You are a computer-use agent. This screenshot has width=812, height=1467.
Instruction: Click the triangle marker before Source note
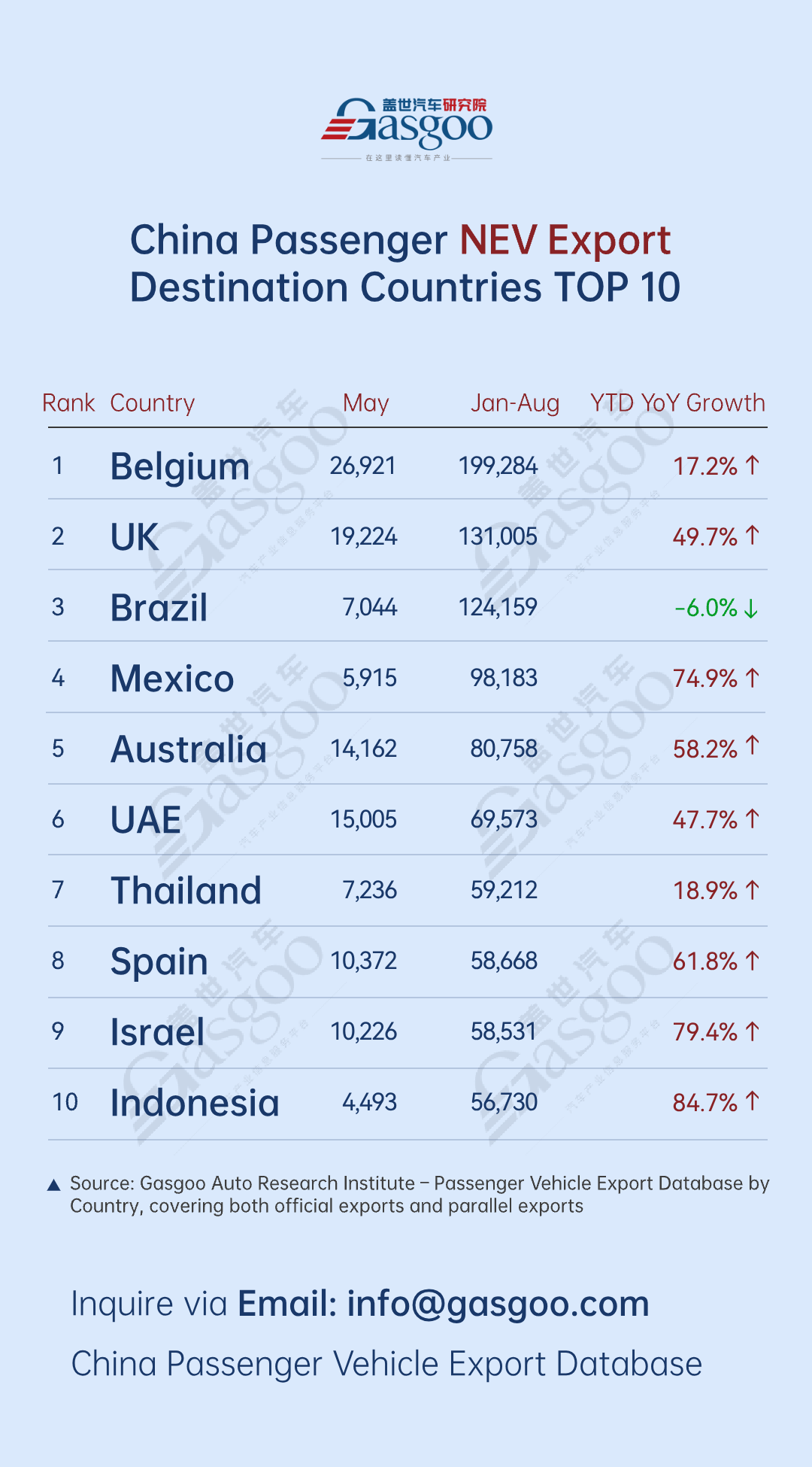click(54, 1186)
